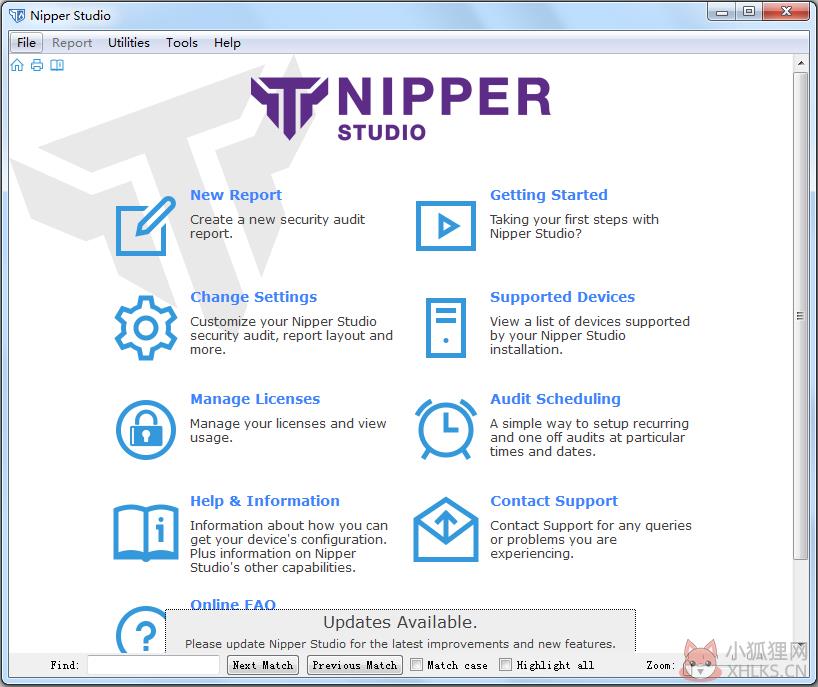The height and width of the screenshot is (687, 818).
Task: Click the scrollbar up arrow
Action: [x=800, y=63]
